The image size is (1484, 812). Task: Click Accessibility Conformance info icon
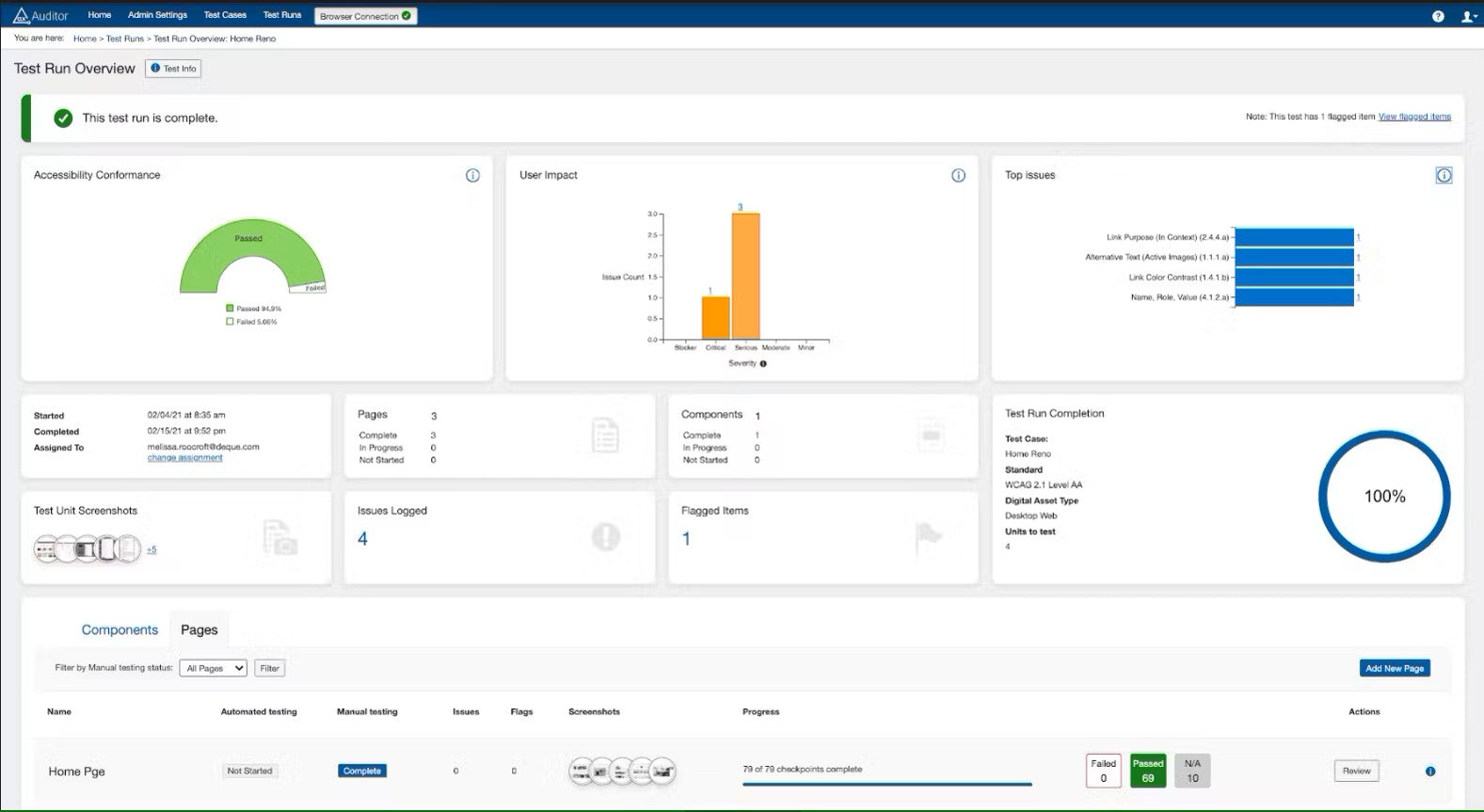click(472, 175)
